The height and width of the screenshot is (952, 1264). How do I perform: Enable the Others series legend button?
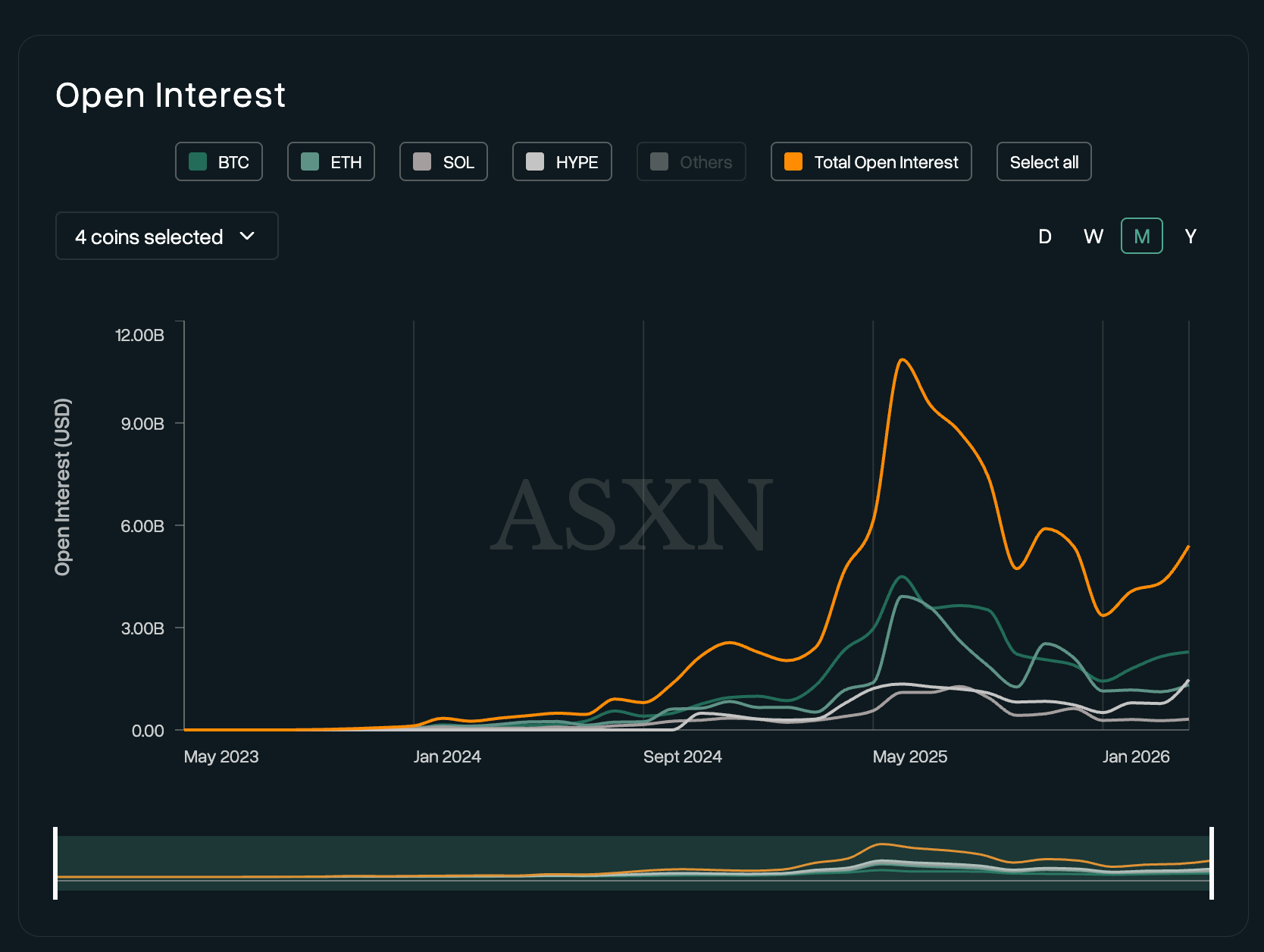[691, 161]
